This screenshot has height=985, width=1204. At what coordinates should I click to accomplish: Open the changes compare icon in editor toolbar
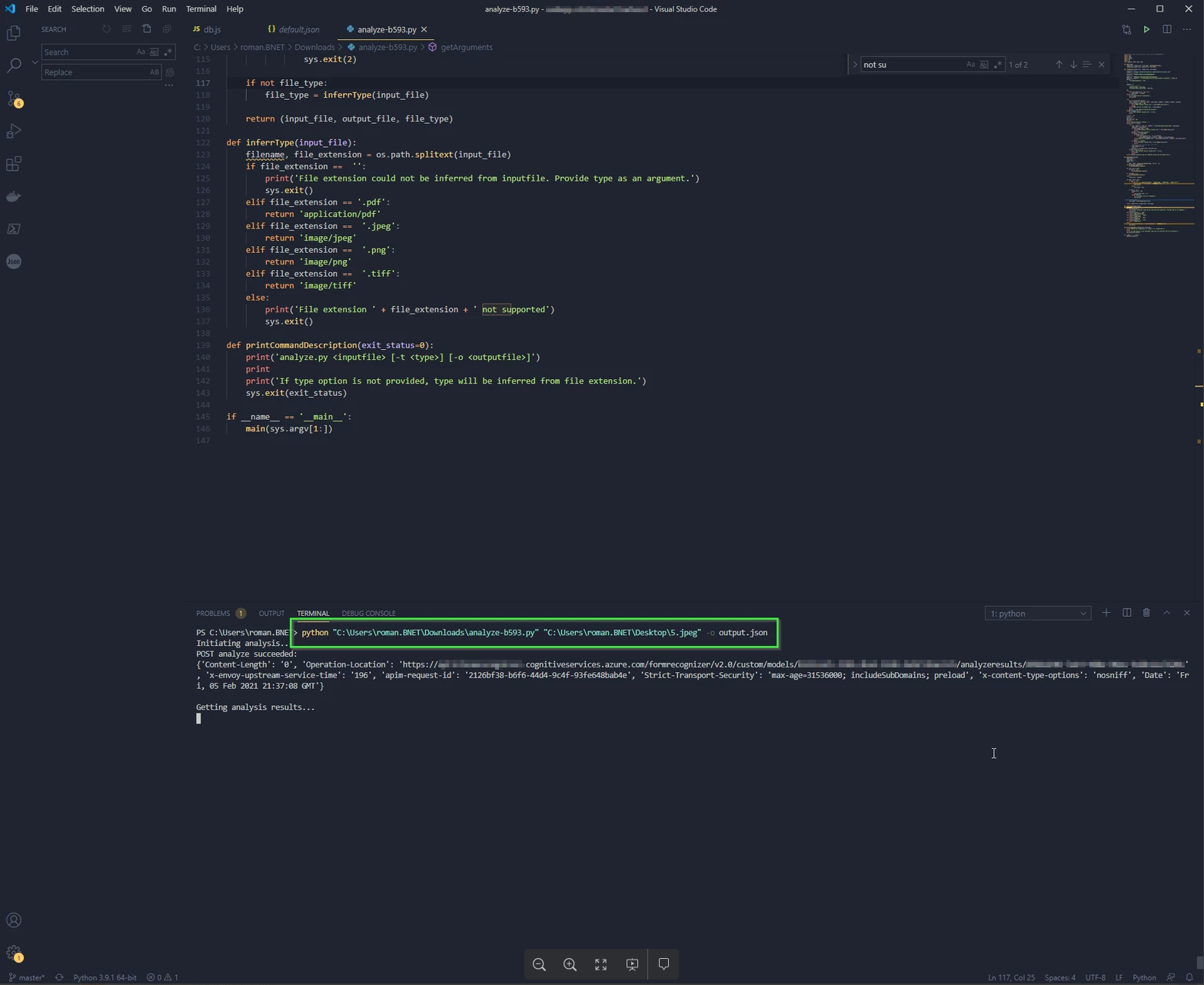1126,29
